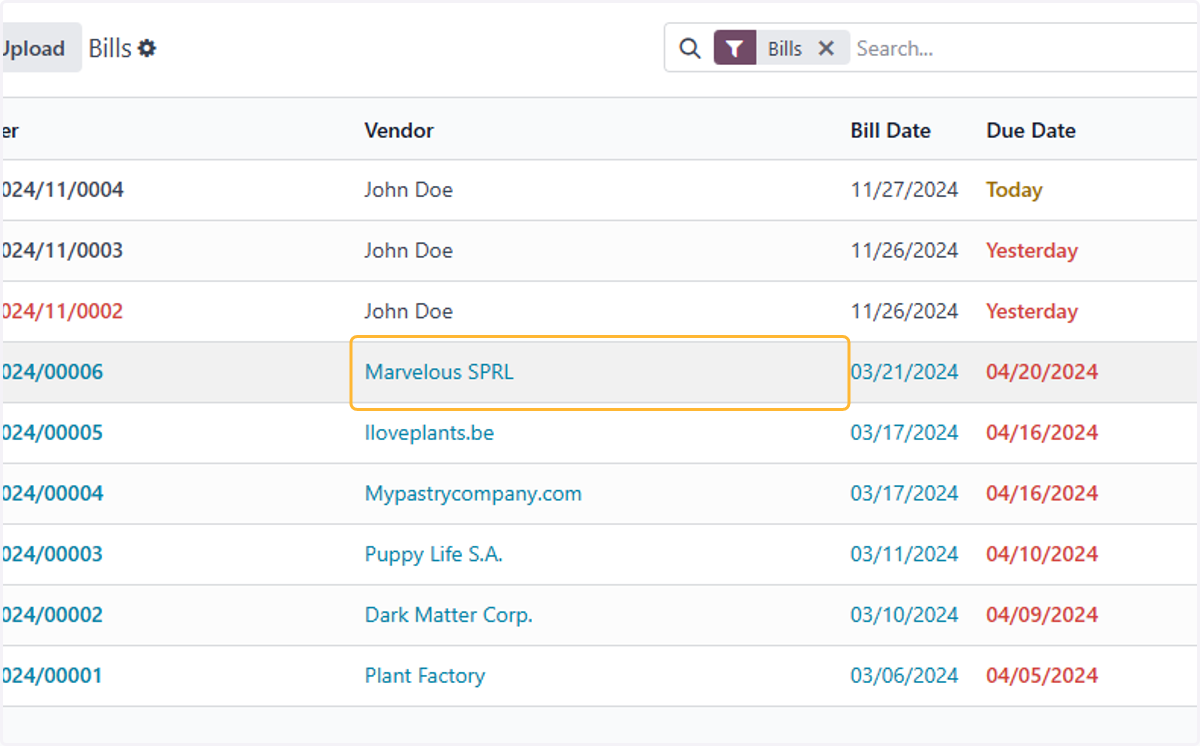
Task: Sort by the Bill Date column header
Action: coord(891,130)
